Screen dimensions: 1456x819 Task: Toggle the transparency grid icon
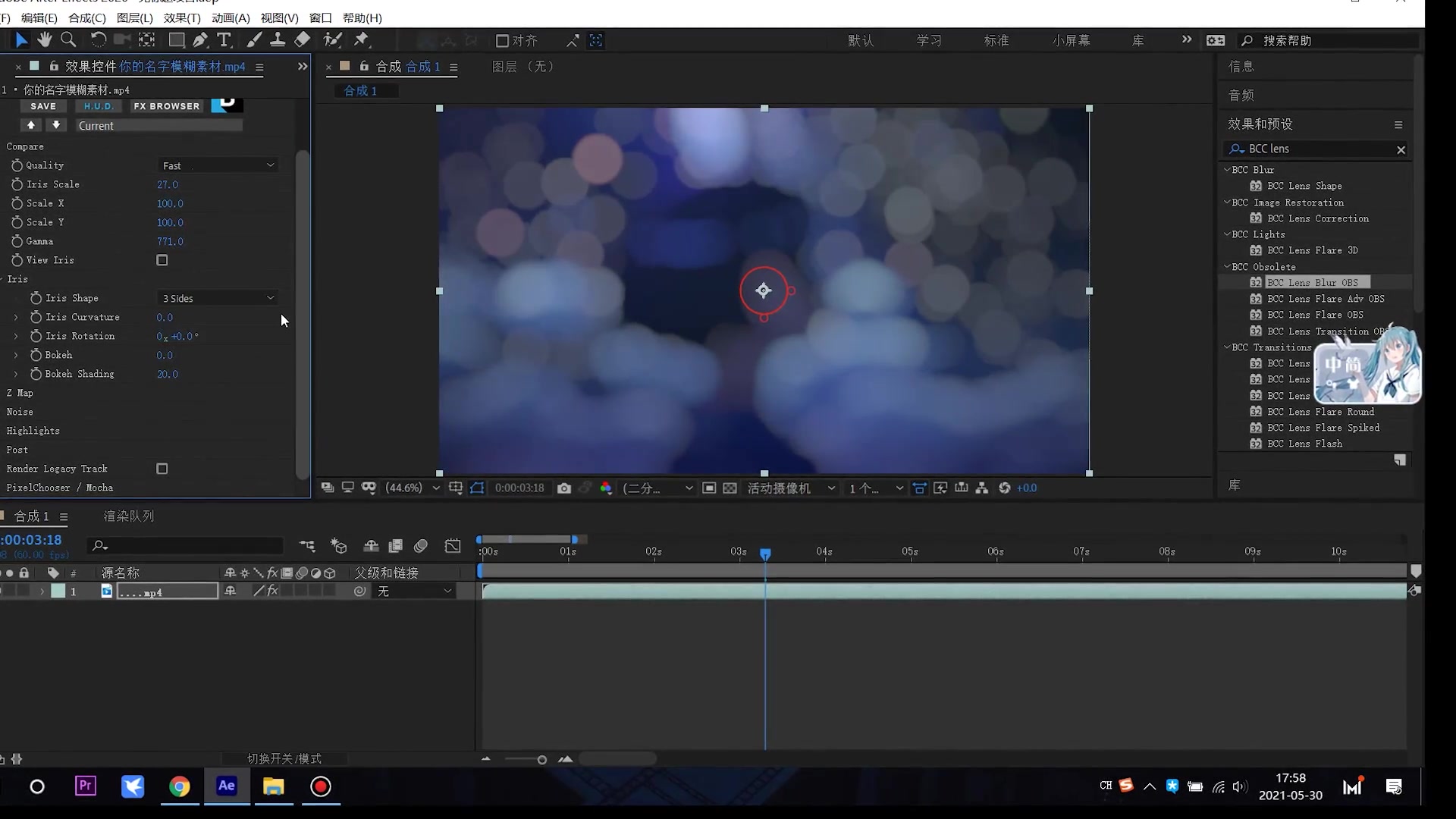click(x=730, y=488)
